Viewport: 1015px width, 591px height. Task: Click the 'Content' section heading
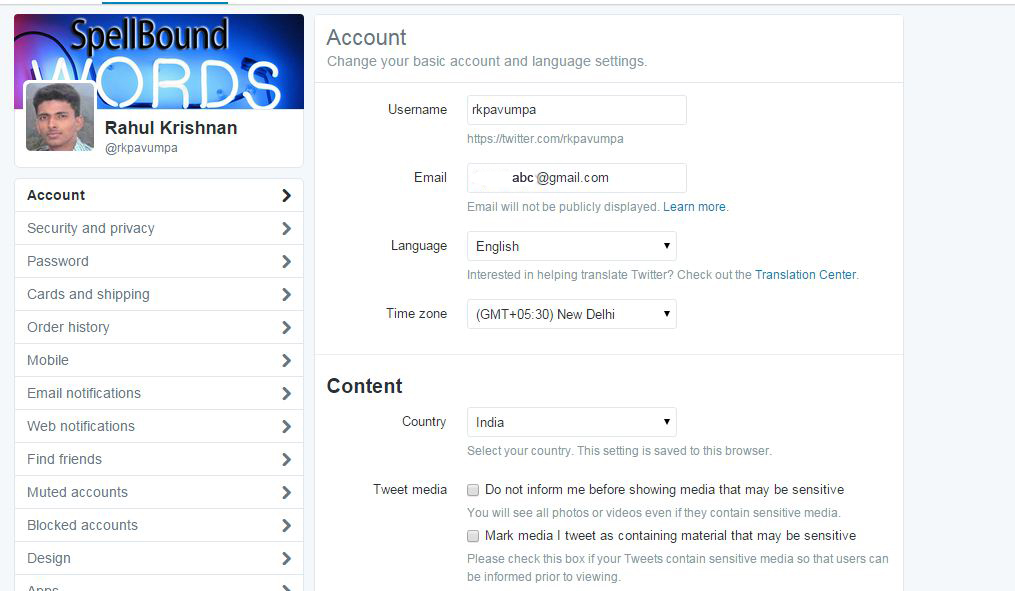(x=364, y=386)
